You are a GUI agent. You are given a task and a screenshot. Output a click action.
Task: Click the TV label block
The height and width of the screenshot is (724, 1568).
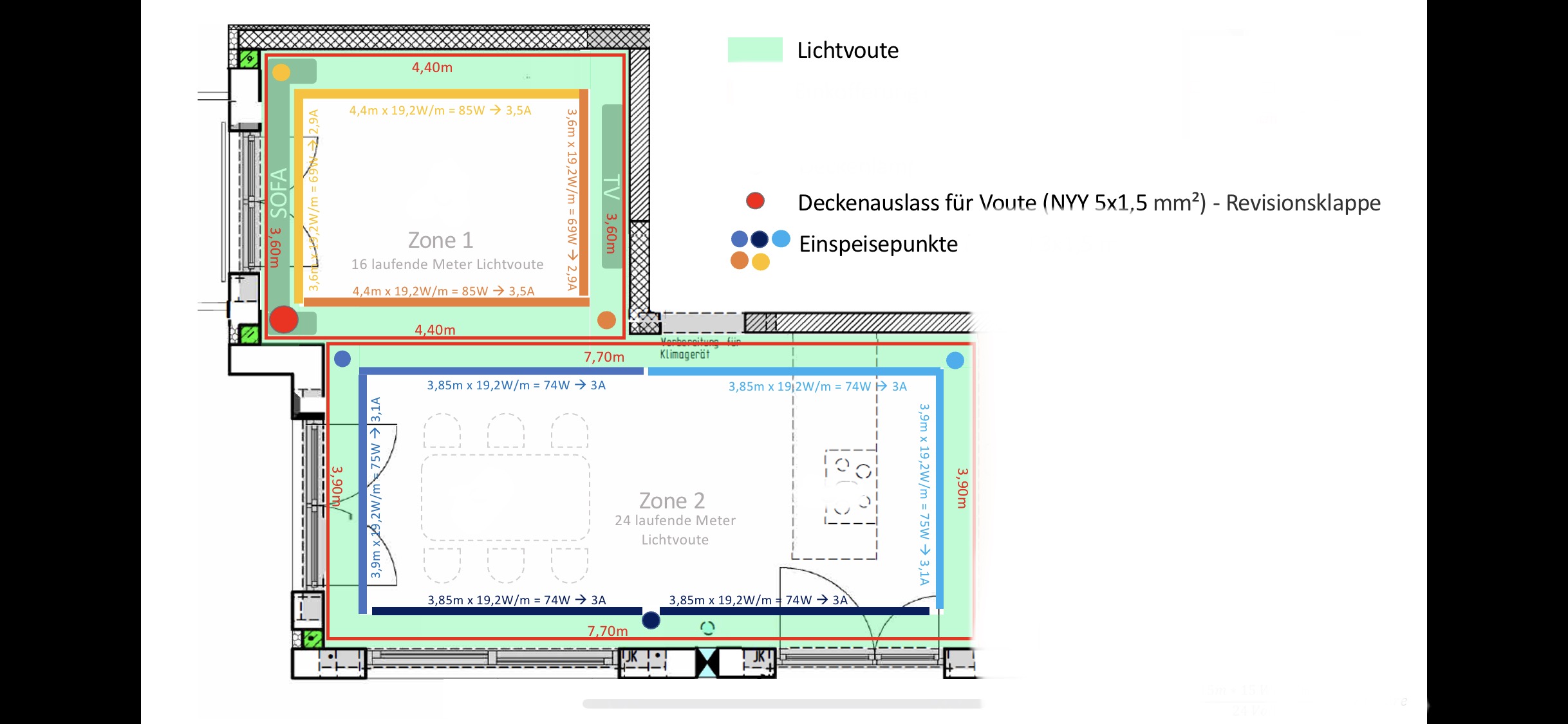[x=611, y=187]
